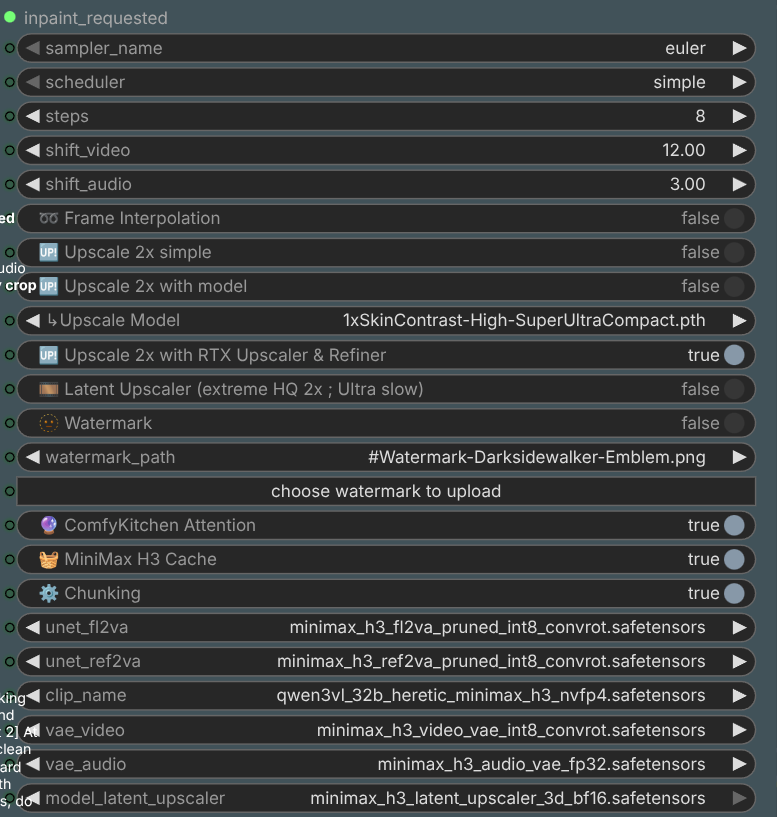
Task: Click the choose watermark to upload button
Action: pos(386,491)
